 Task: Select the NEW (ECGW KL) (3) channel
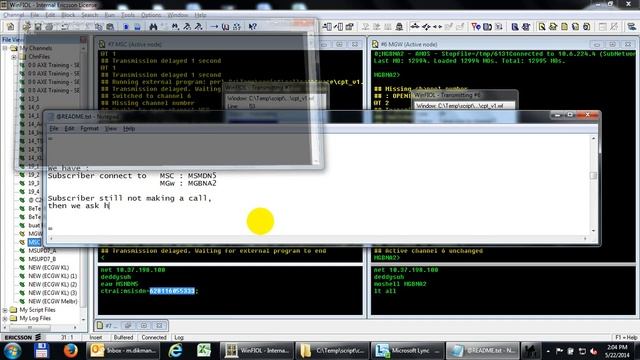(53, 293)
